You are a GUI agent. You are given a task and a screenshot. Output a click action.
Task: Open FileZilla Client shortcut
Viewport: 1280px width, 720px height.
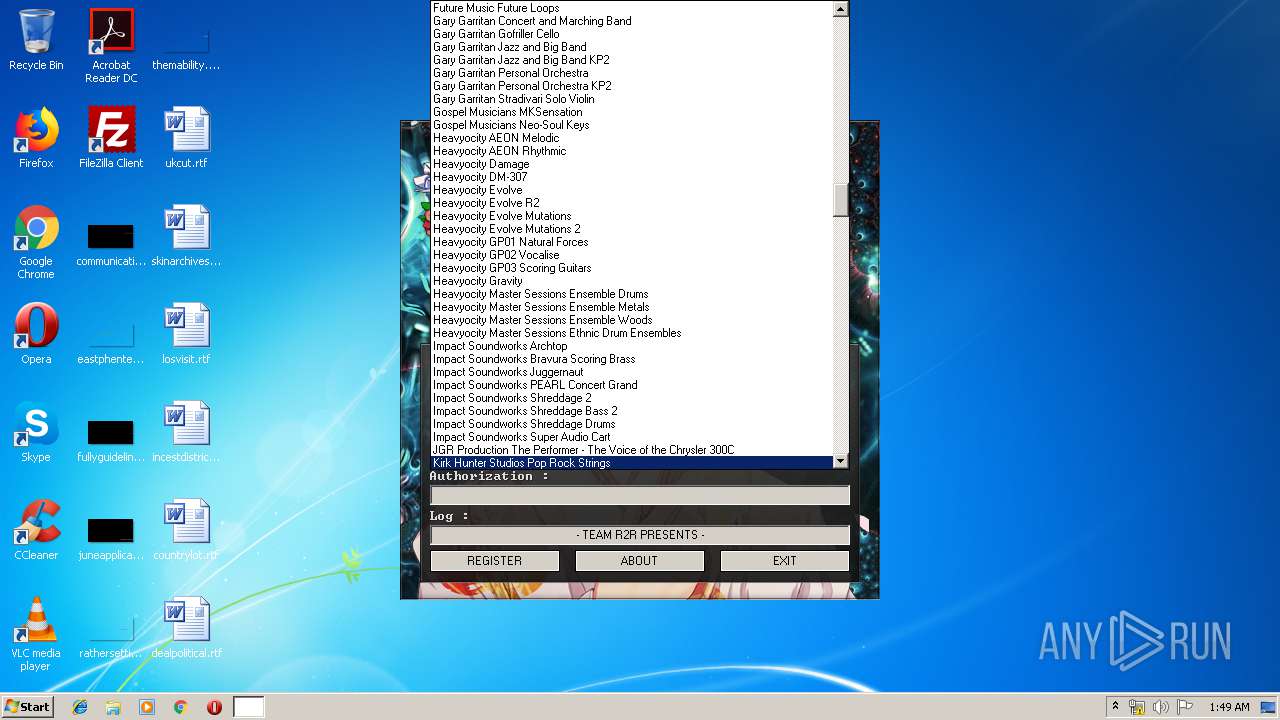[x=111, y=138]
